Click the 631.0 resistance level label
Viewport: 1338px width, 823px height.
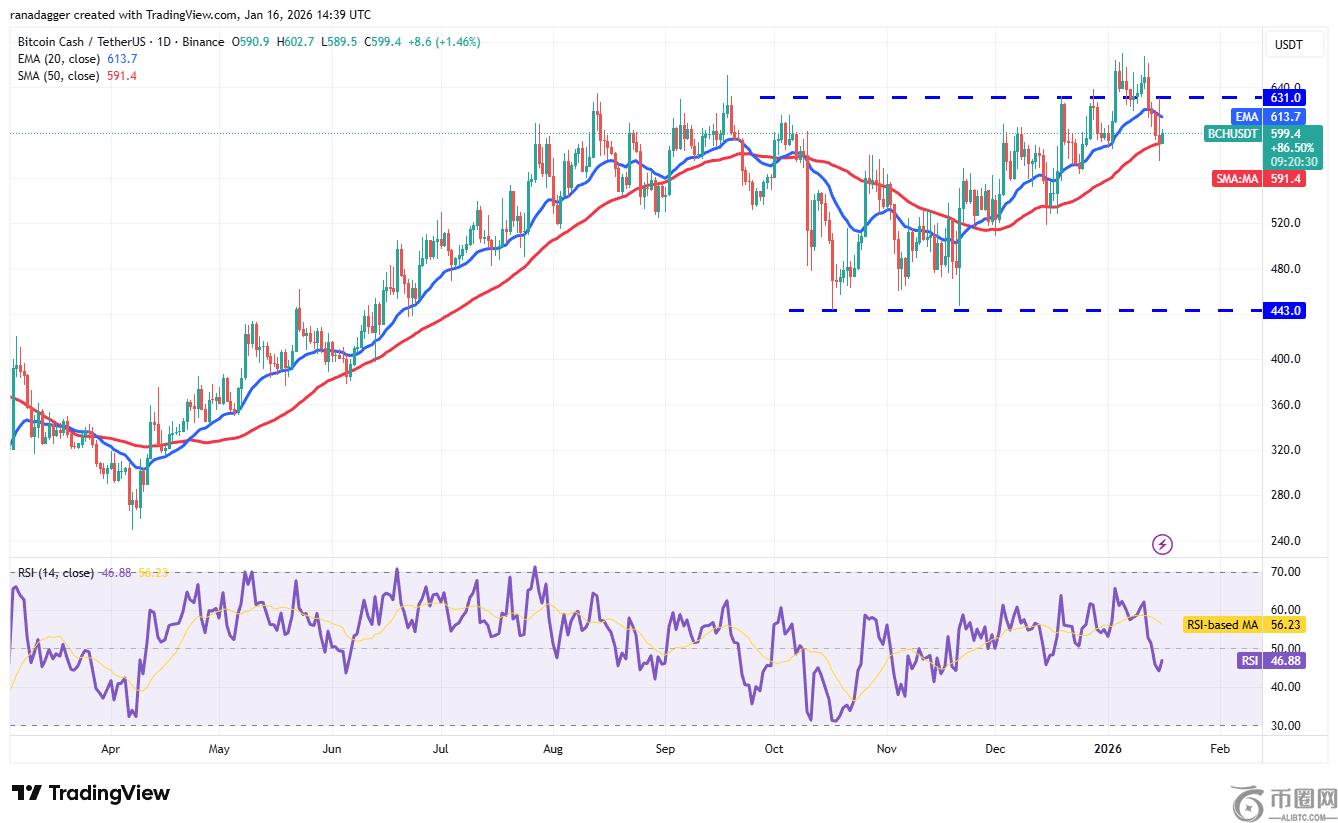click(x=1285, y=97)
